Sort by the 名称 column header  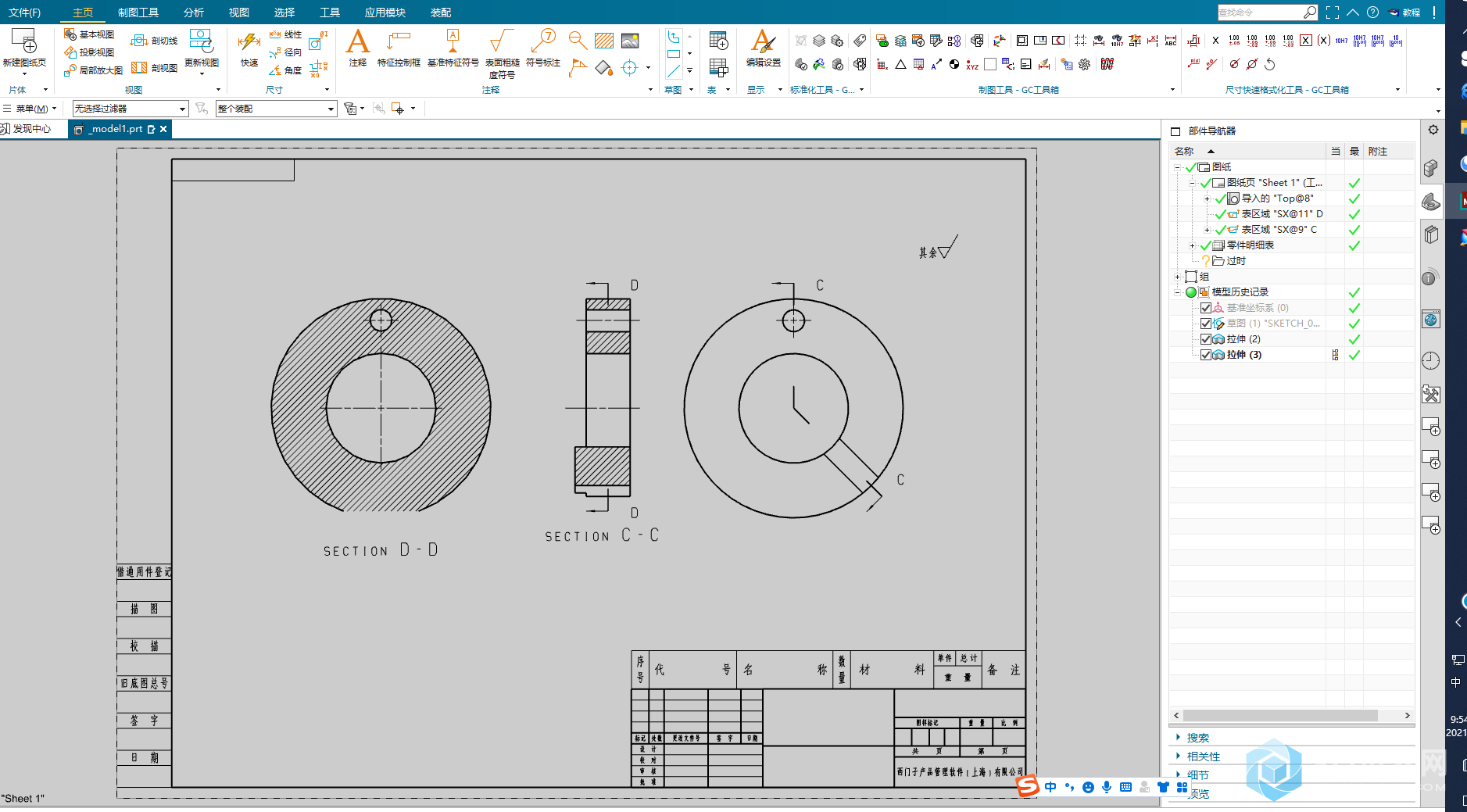(1247, 152)
